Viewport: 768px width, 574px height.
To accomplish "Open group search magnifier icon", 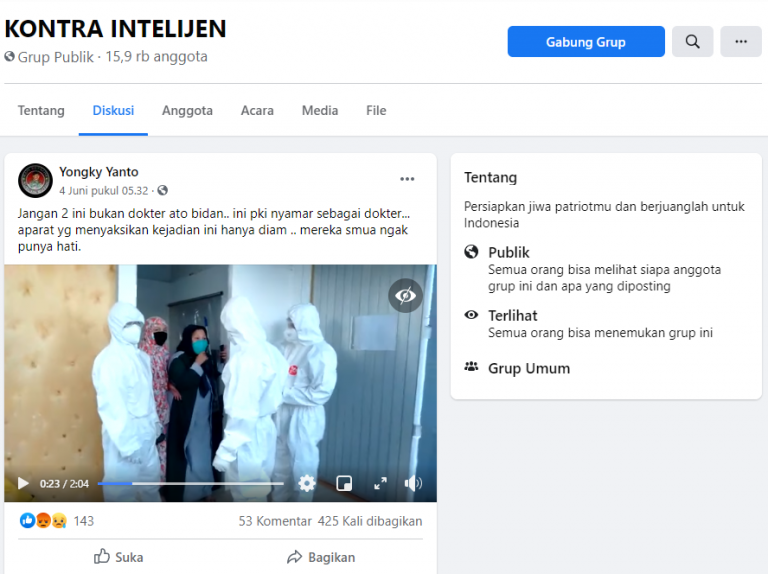I will click(692, 42).
